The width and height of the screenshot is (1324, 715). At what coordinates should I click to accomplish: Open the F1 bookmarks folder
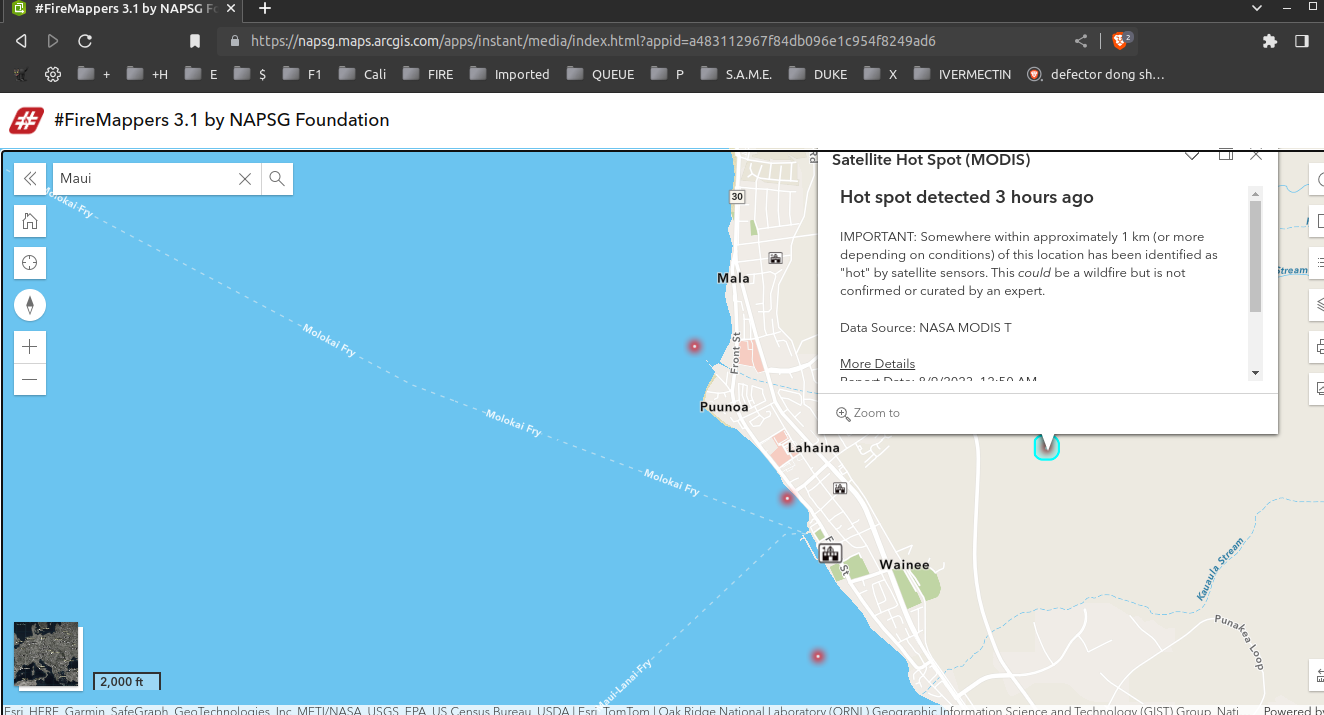point(302,74)
